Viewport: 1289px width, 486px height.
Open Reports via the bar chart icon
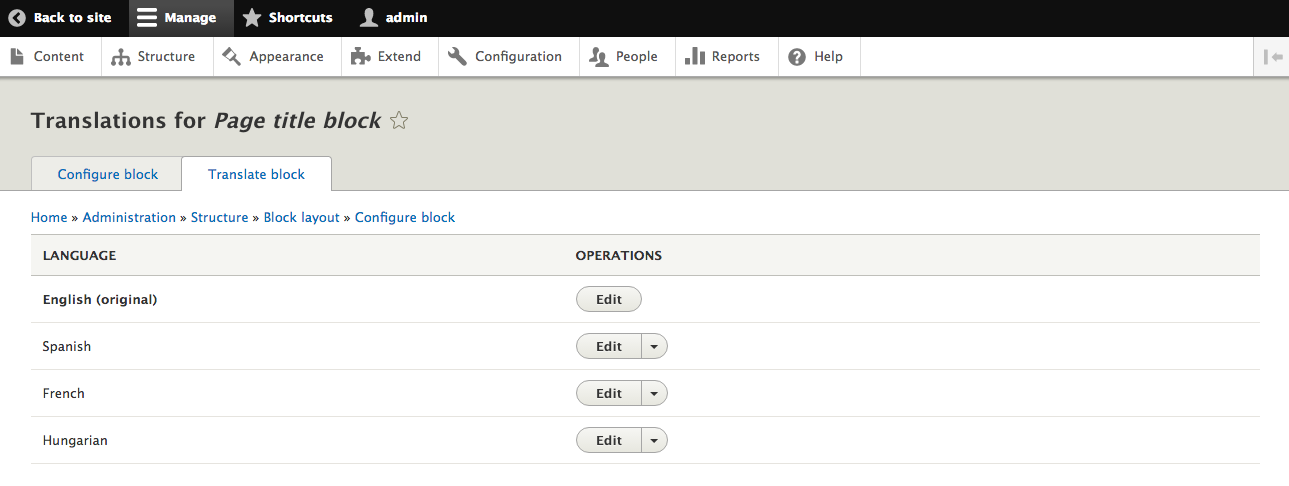click(x=695, y=57)
